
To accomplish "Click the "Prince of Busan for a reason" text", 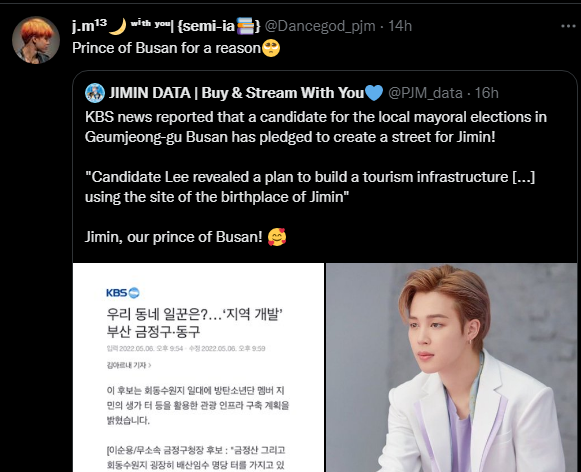I will [166, 48].
